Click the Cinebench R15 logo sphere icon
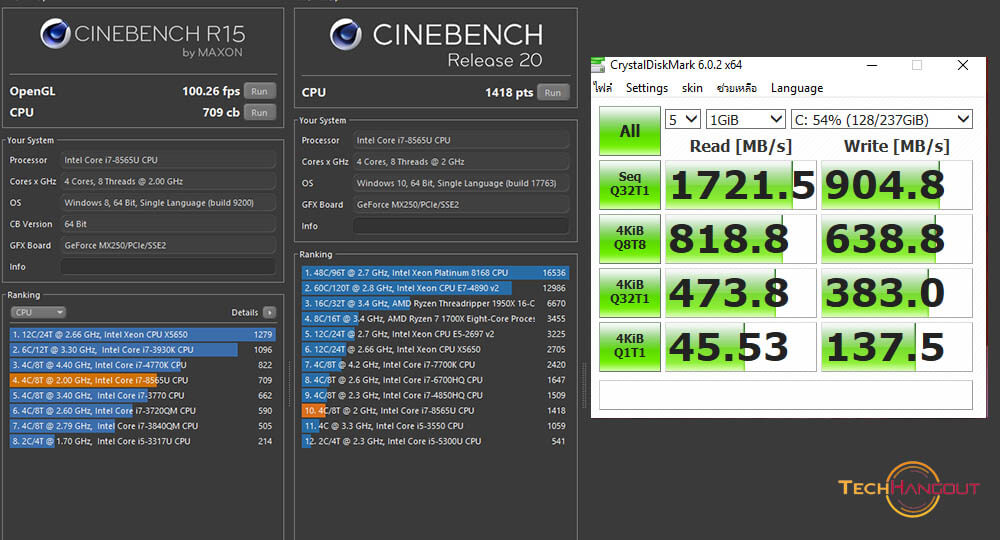This screenshot has width=1000, height=540. pos(55,34)
